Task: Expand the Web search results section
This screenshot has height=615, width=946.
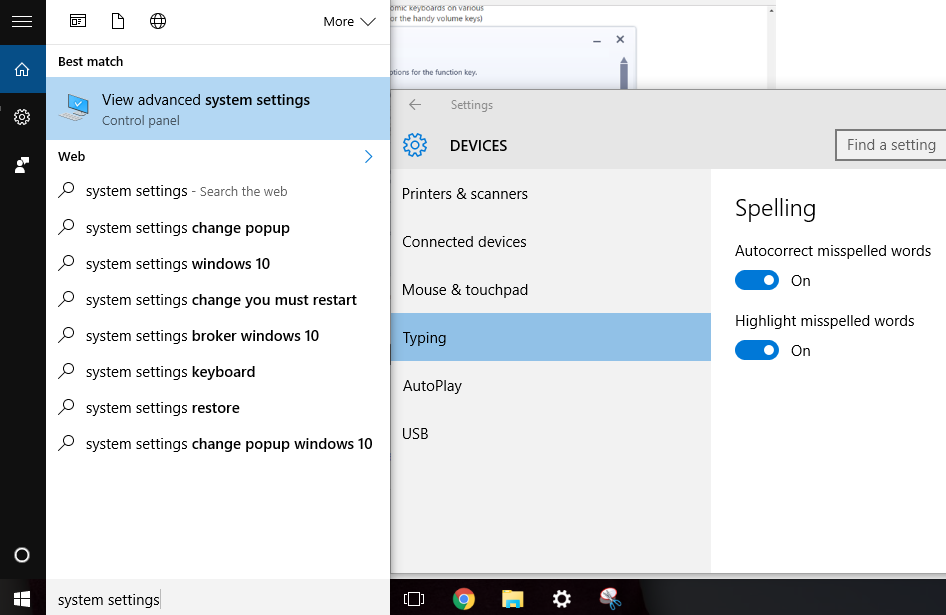Action: [x=368, y=156]
